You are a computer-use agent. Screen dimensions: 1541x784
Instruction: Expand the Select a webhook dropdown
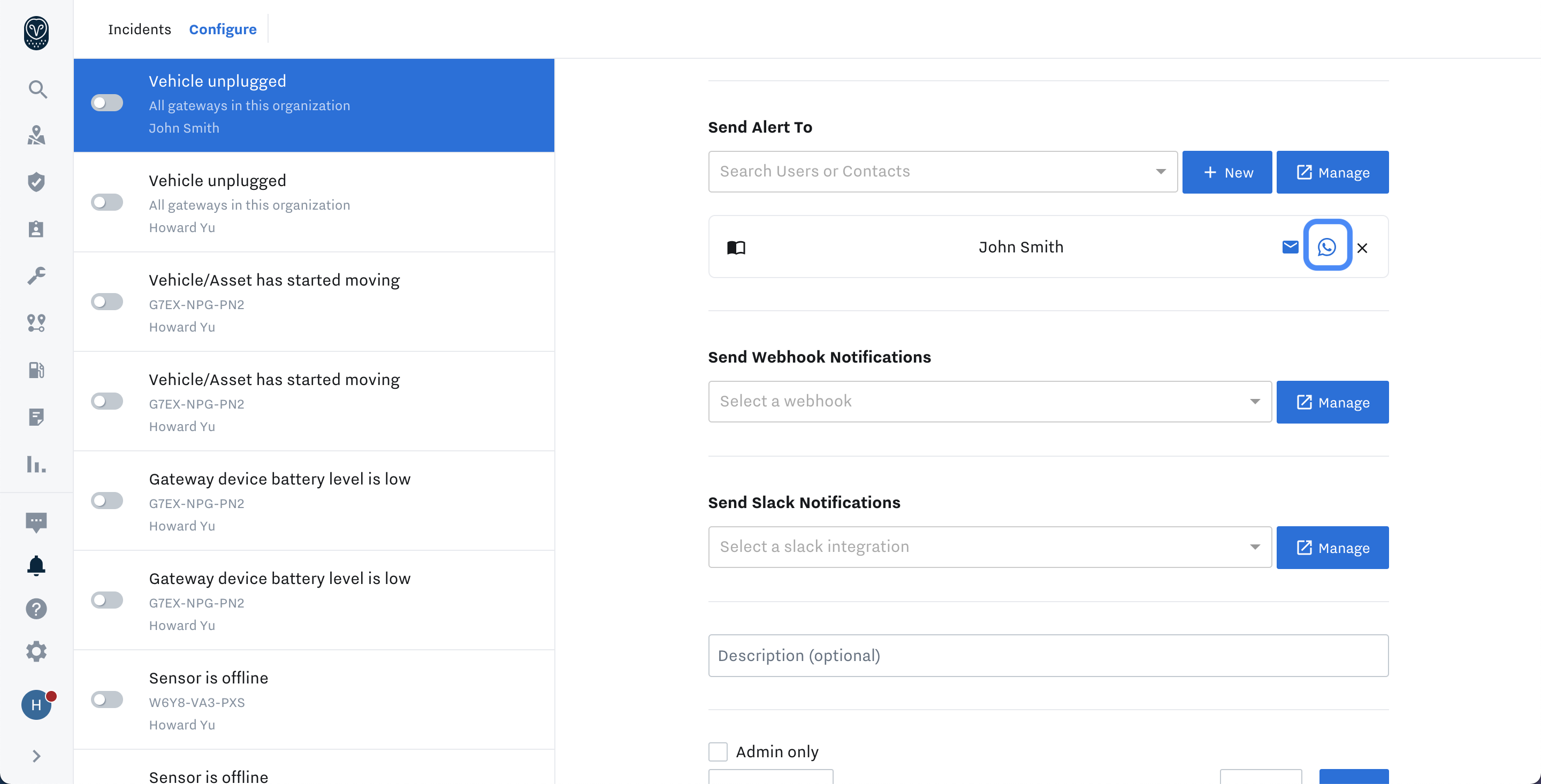click(x=989, y=401)
